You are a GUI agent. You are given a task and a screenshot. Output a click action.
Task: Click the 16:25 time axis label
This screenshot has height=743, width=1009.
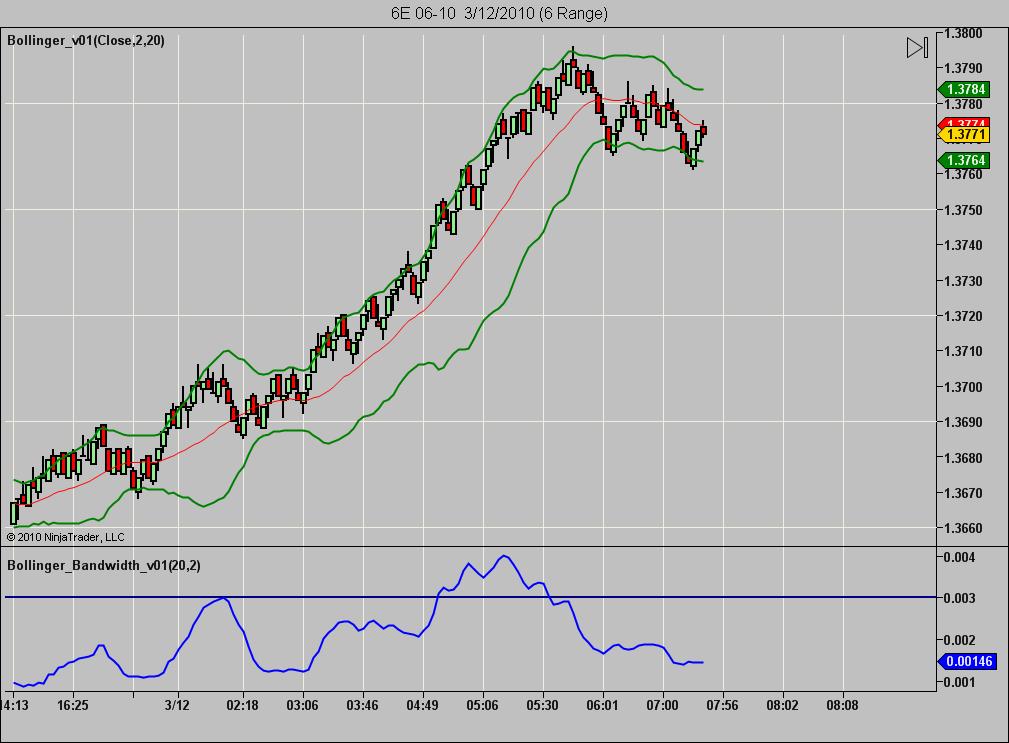point(73,706)
